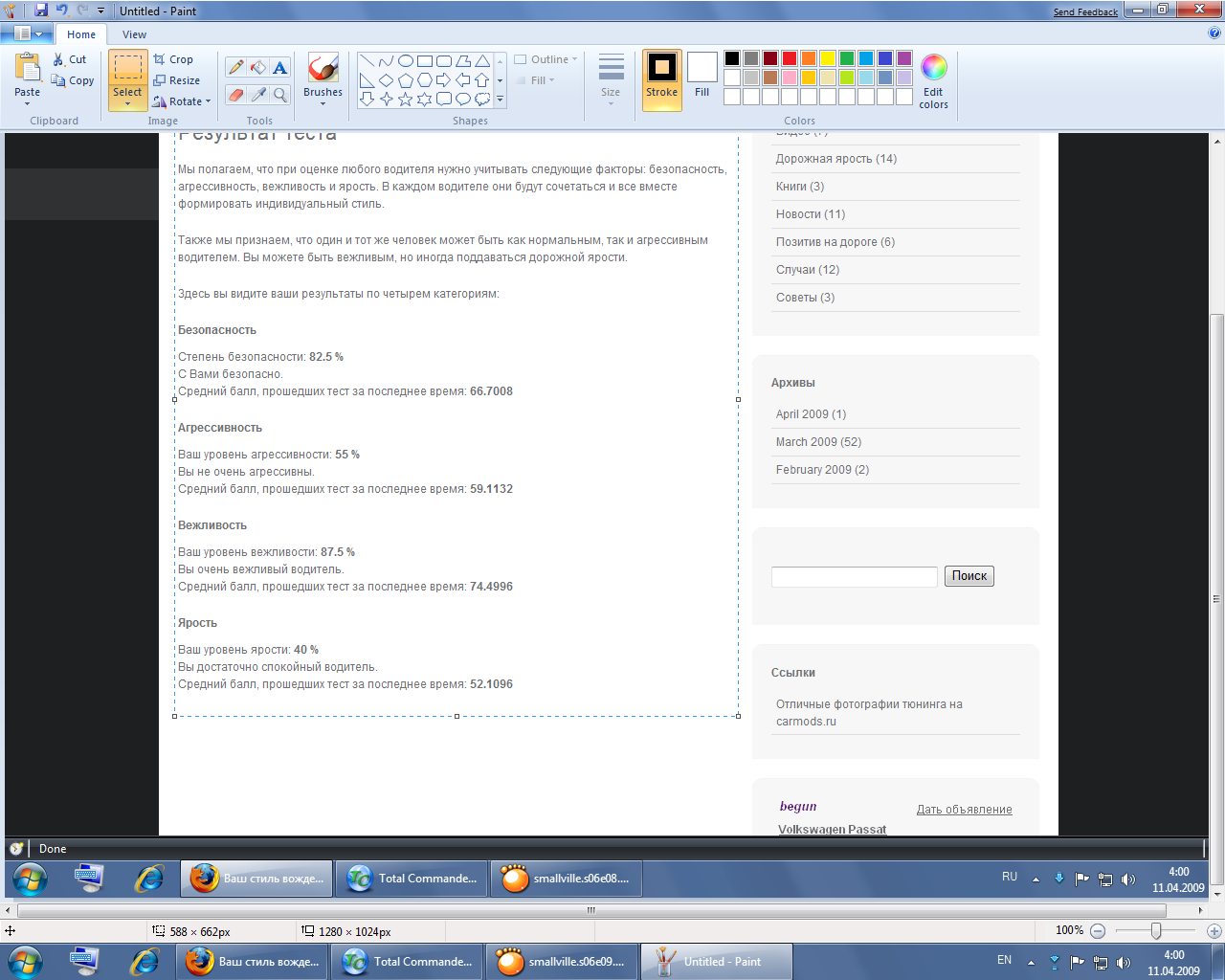Switch to the Fill color box
1225x980 pixels.
pyautogui.click(x=702, y=77)
